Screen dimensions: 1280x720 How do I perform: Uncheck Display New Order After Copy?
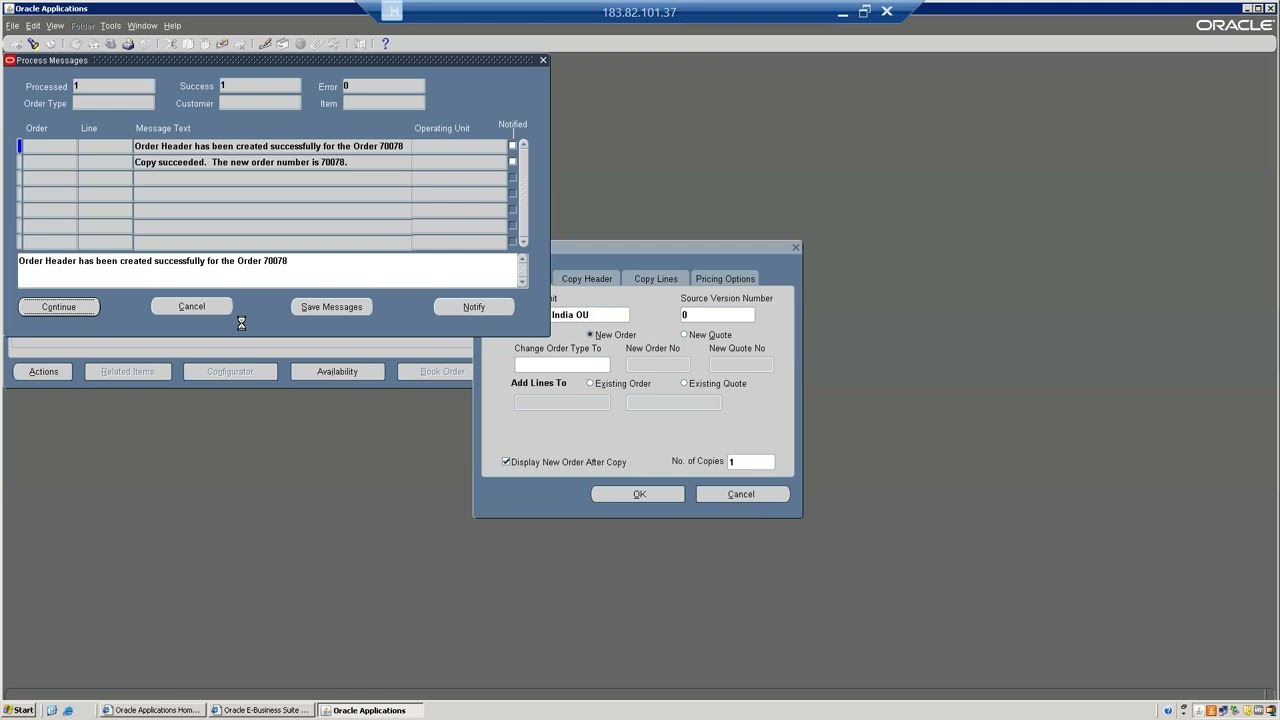506,462
